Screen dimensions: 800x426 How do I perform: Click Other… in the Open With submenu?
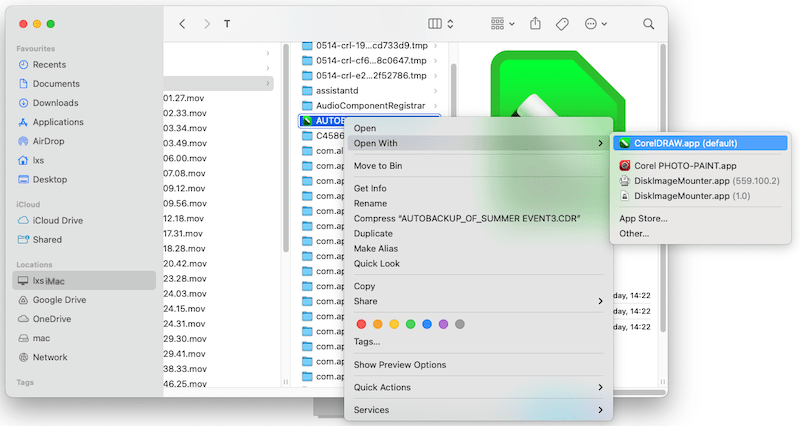pyautogui.click(x=634, y=233)
